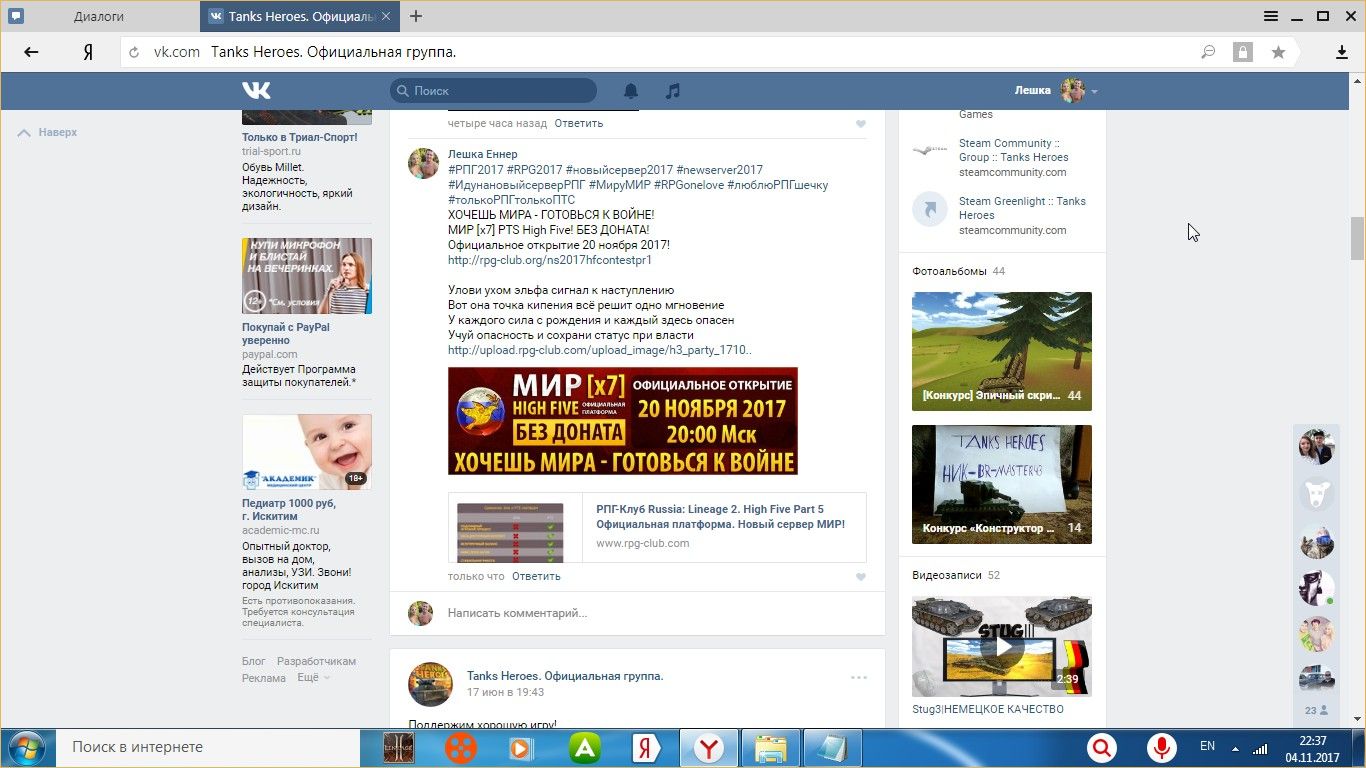
Task: Click the Steam Greenlight link icon
Action: (930, 209)
